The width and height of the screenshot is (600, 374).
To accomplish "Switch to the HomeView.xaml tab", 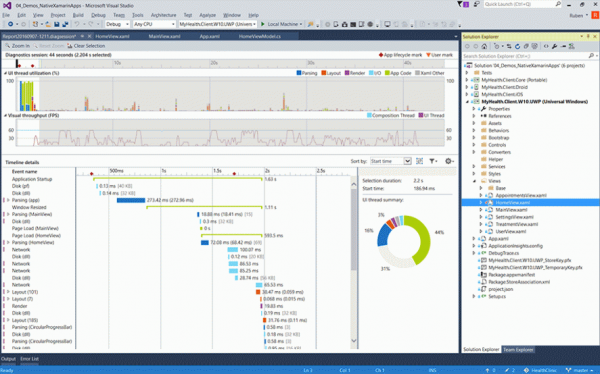I will pyautogui.click(x=112, y=36).
